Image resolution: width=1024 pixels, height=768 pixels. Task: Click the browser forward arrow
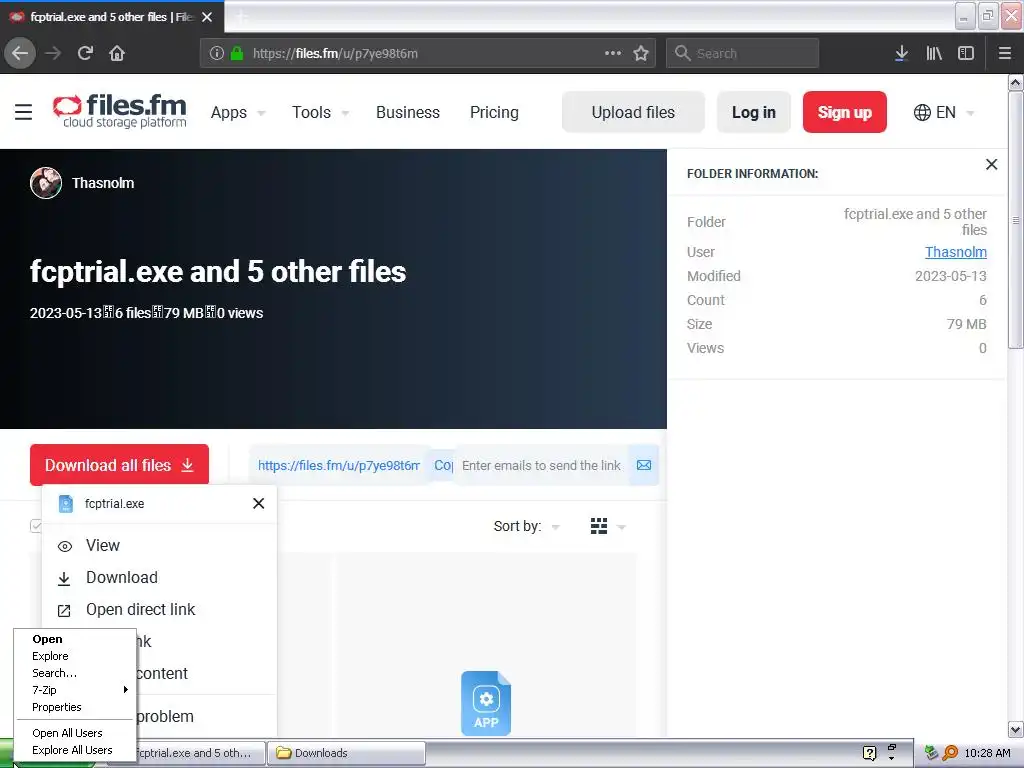(x=53, y=53)
